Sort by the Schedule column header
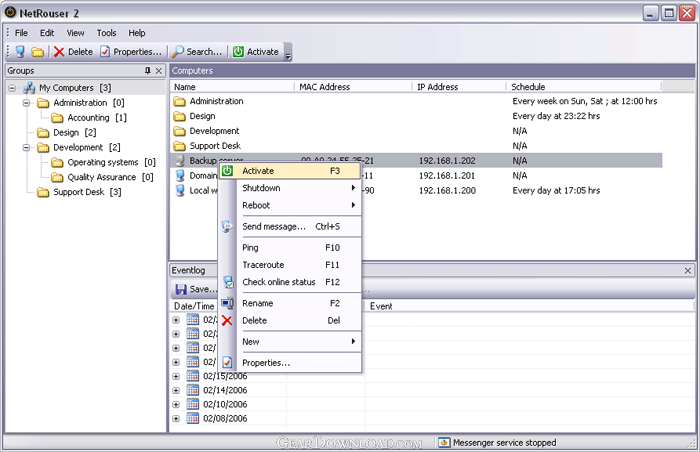This screenshot has height=452, width=700. [583, 87]
